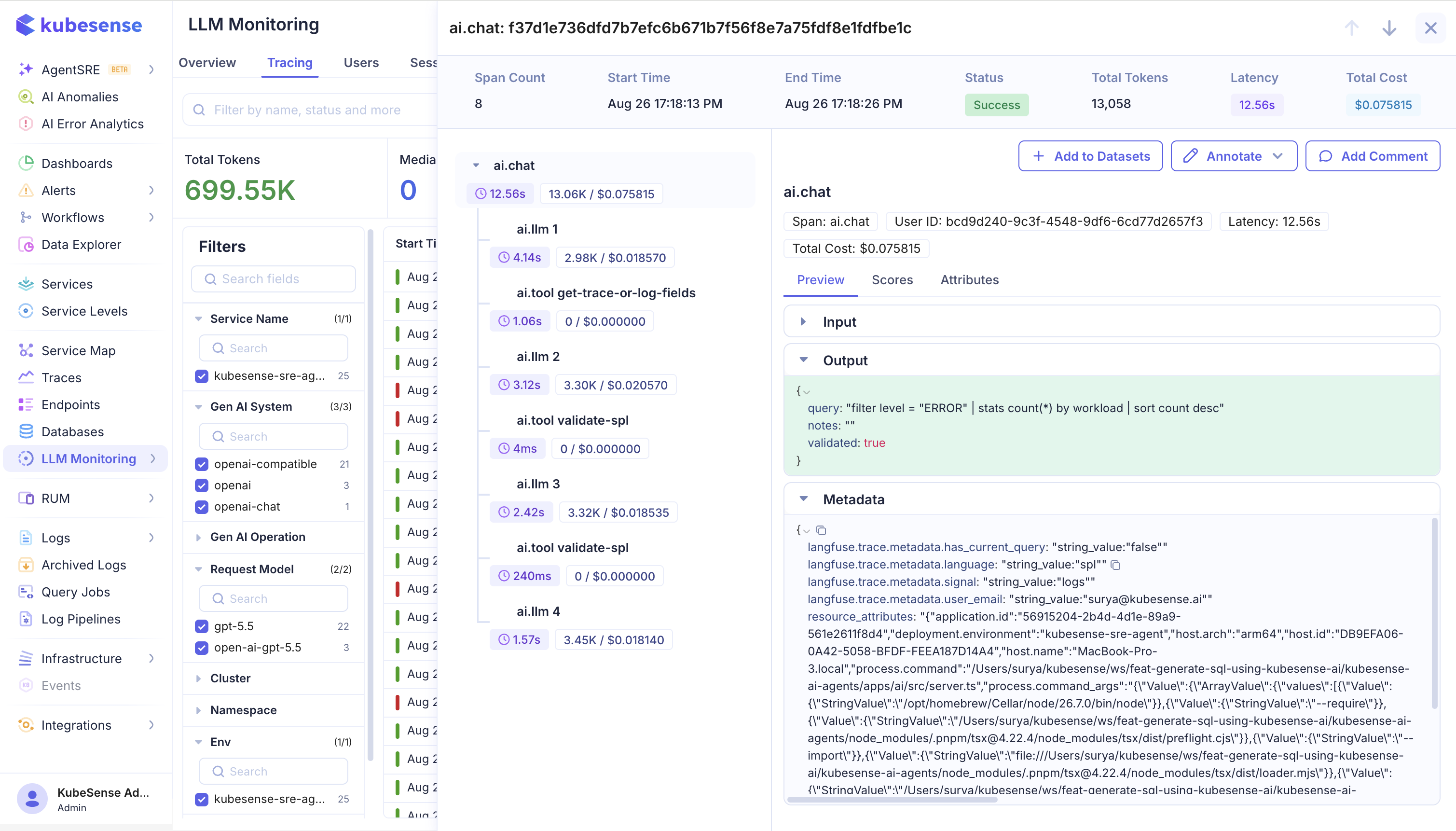This screenshot has height=831, width=1456.
Task: Click the Add to Datasets button
Action: coord(1090,156)
